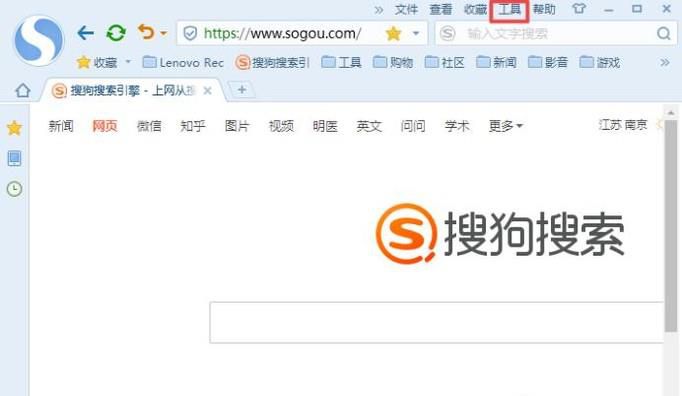Image resolution: width=682 pixels, height=396 pixels.
Task: Open the 帮助 menu
Action: tap(544, 9)
